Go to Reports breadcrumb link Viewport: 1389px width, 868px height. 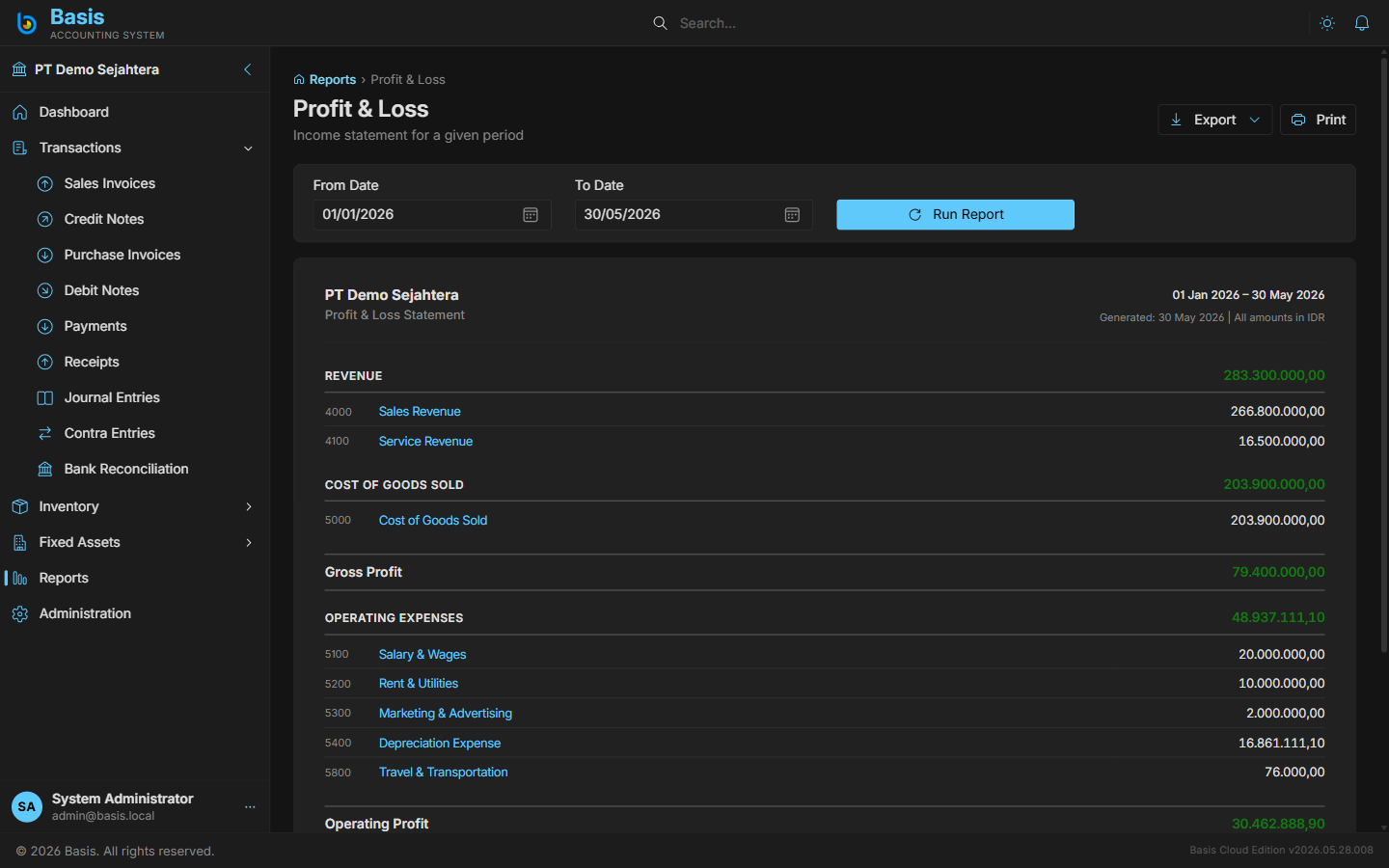[333, 80]
